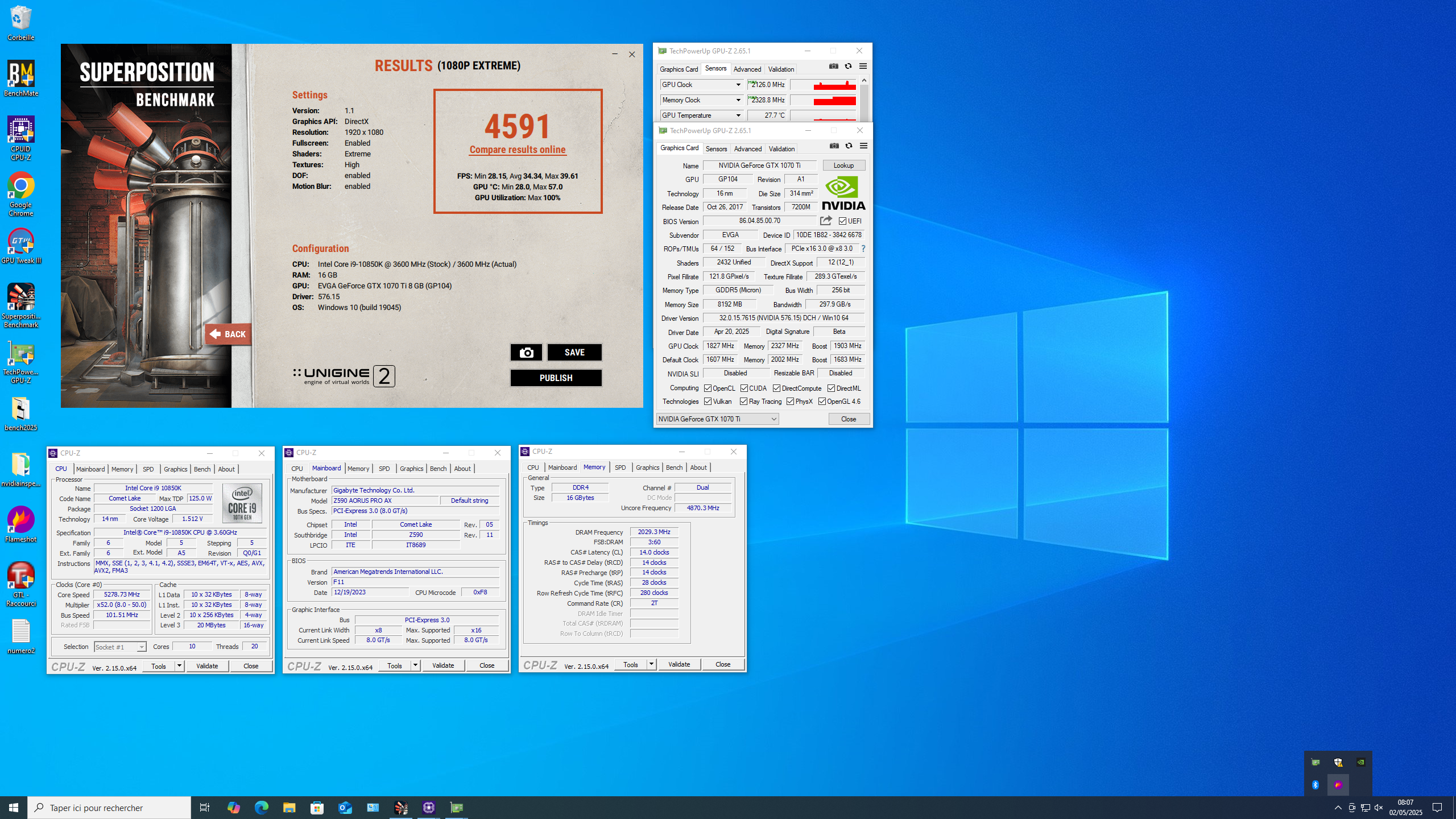The width and height of the screenshot is (1456, 819).
Task: Open the bench2025 archive on desktop
Action: click(21, 414)
